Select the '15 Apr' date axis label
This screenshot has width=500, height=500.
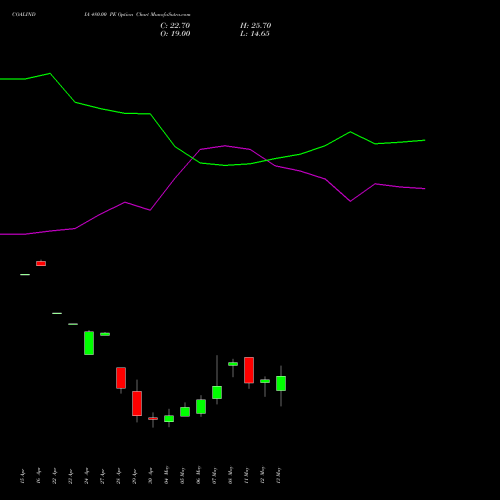(x=22, y=476)
